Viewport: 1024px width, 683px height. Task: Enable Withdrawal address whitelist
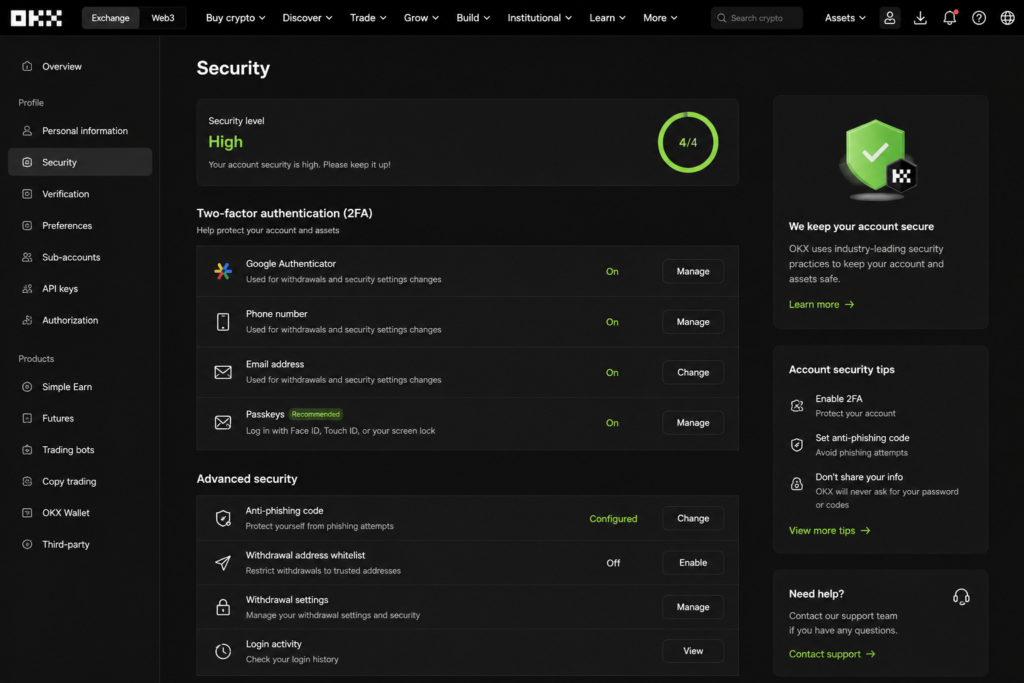click(693, 563)
